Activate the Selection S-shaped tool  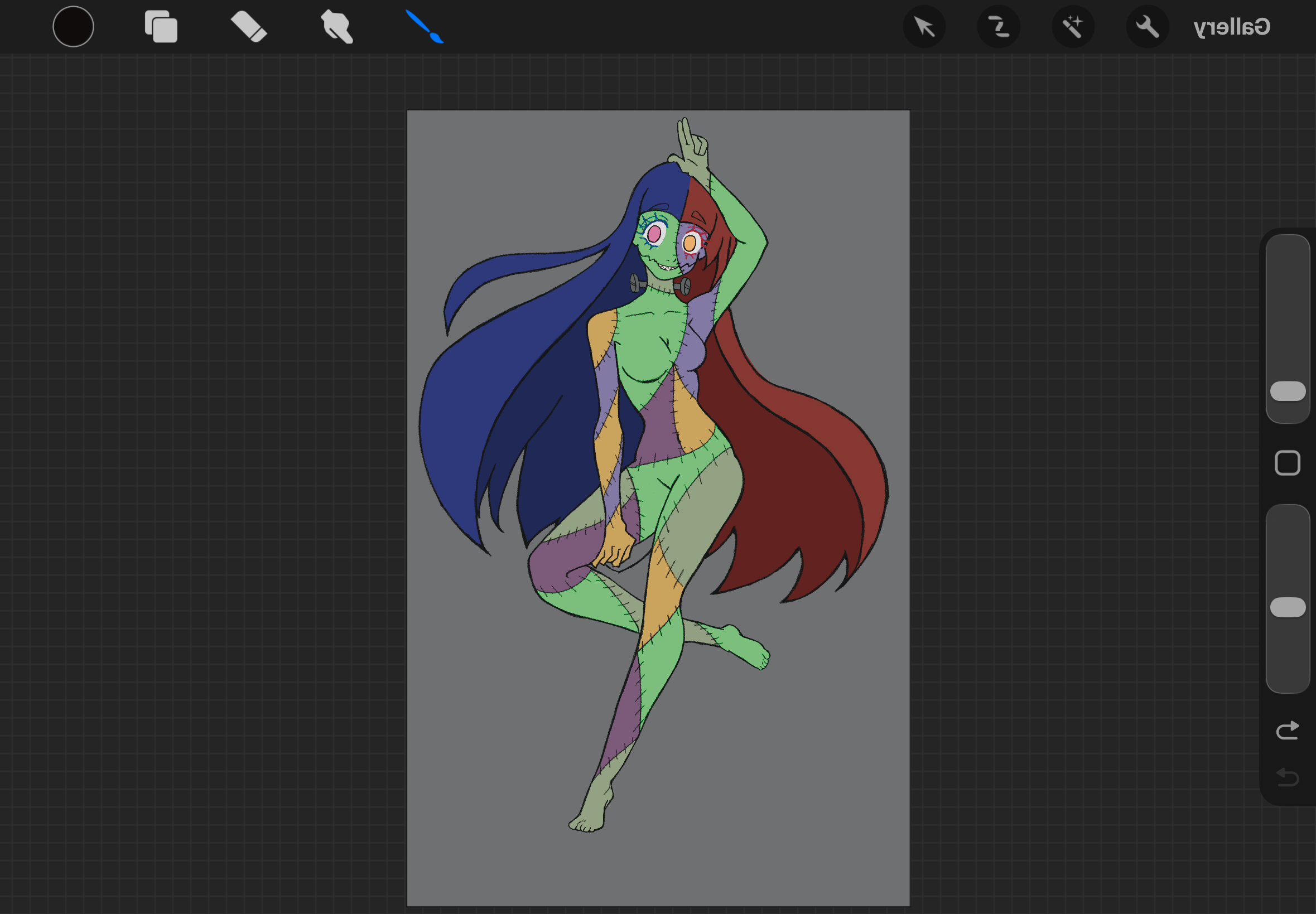tap(998, 26)
